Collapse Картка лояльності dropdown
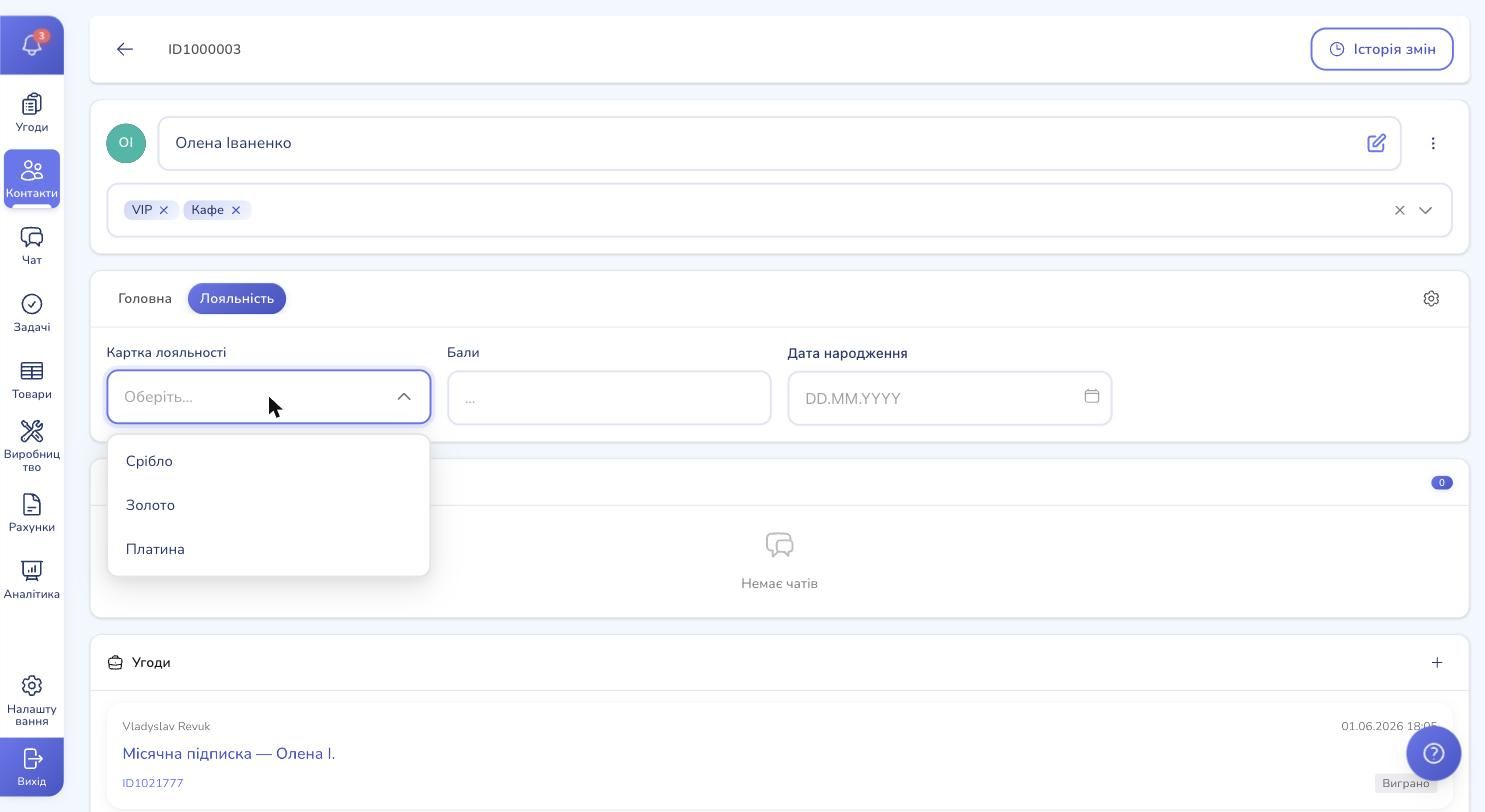The image size is (1485, 812). coord(404,397)
